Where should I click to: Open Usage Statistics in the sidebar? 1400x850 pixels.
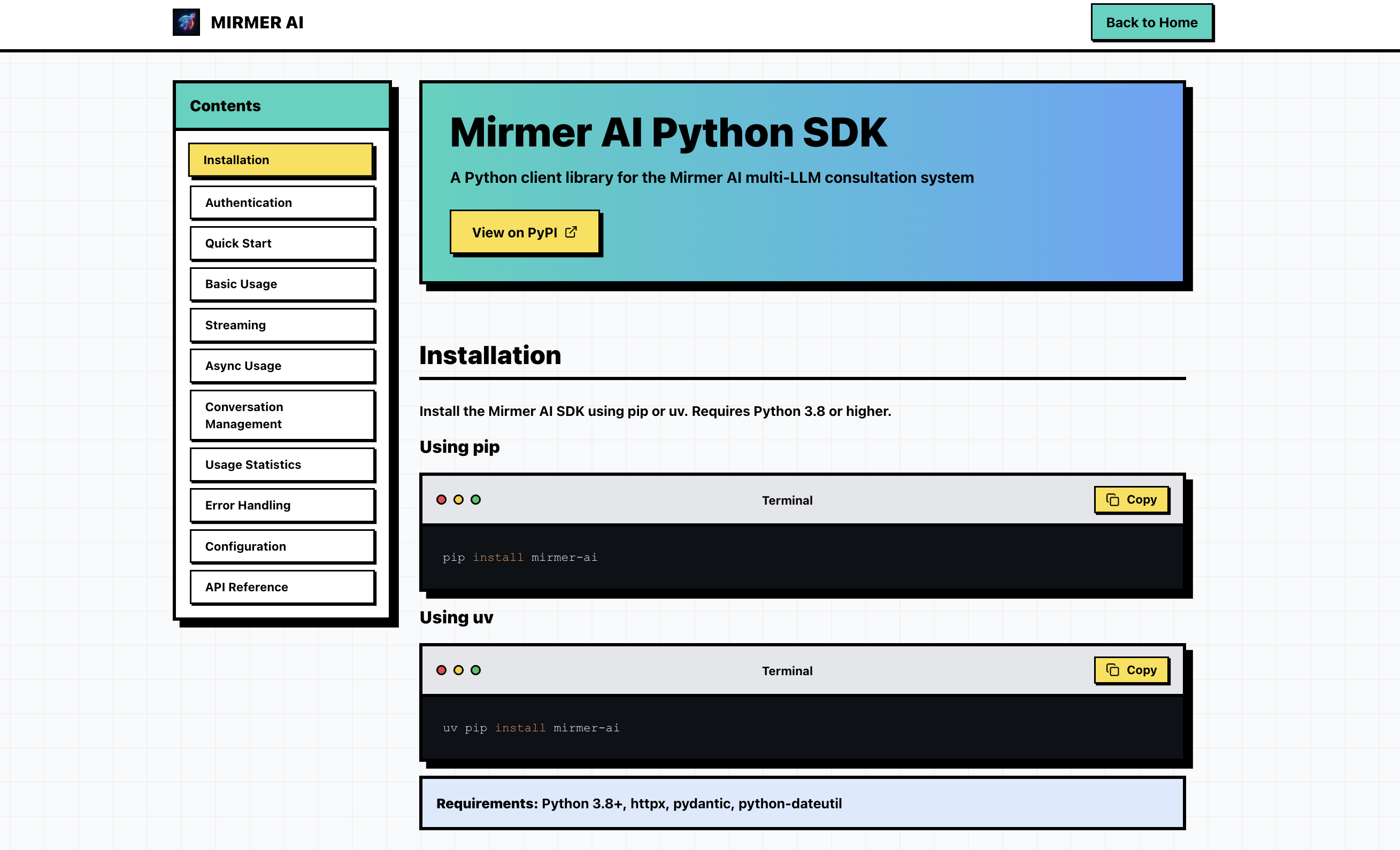[282, 464]
